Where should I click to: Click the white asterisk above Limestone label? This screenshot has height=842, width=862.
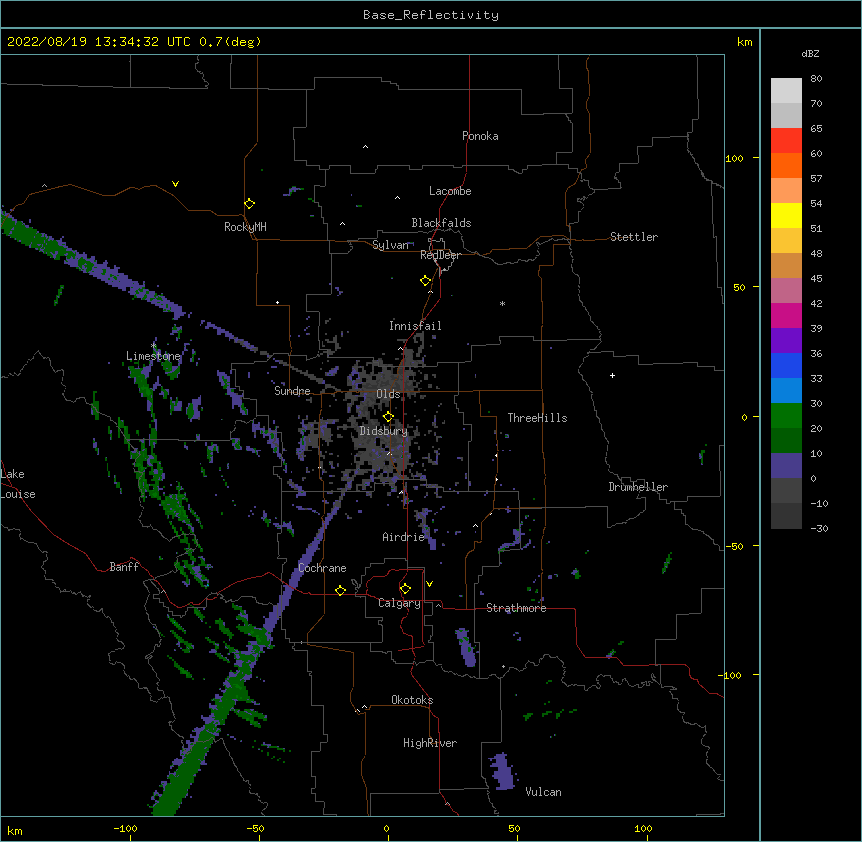click(154, 346)
